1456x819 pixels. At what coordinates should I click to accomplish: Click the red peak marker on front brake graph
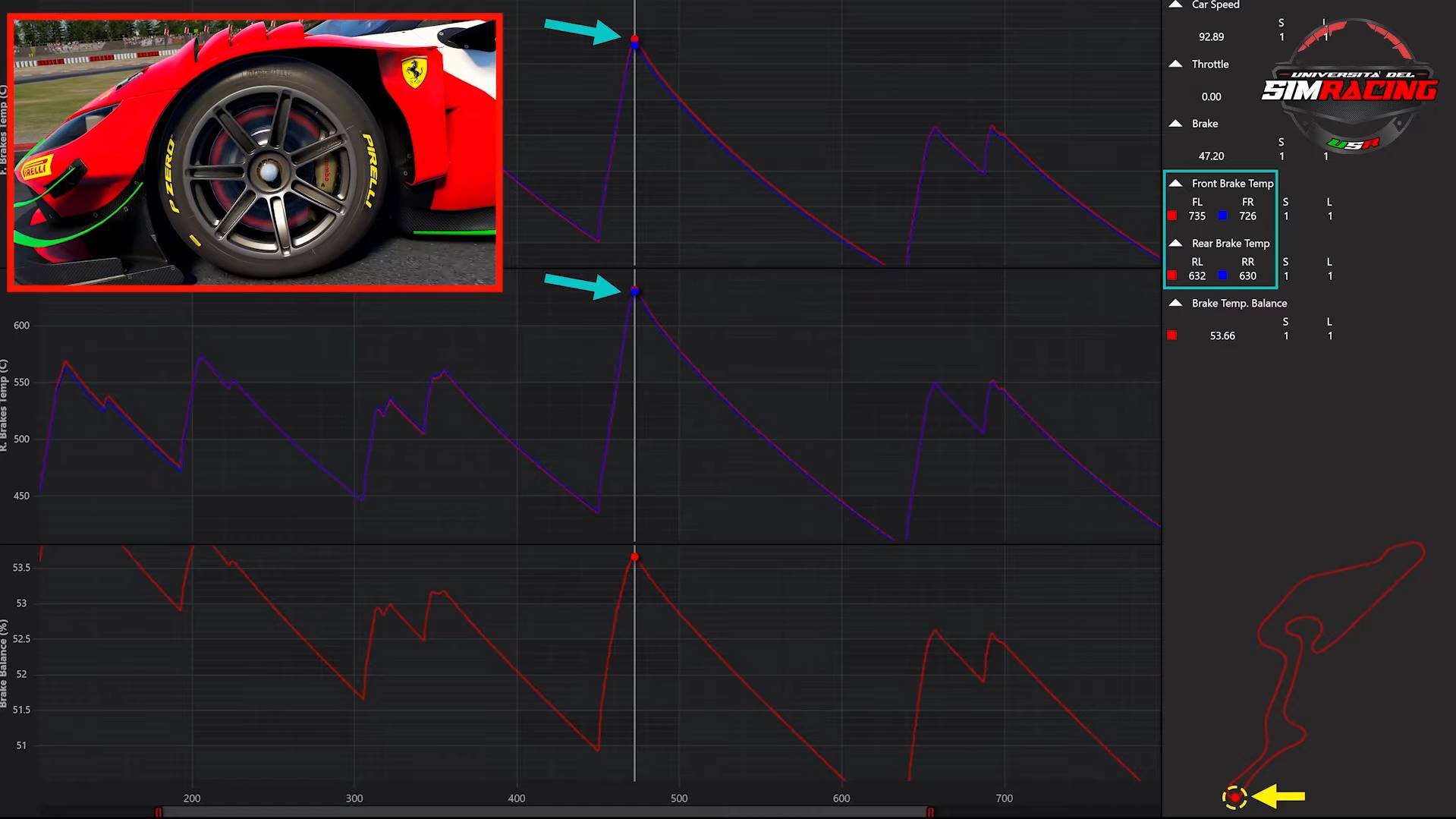click(x=635, y=39)
